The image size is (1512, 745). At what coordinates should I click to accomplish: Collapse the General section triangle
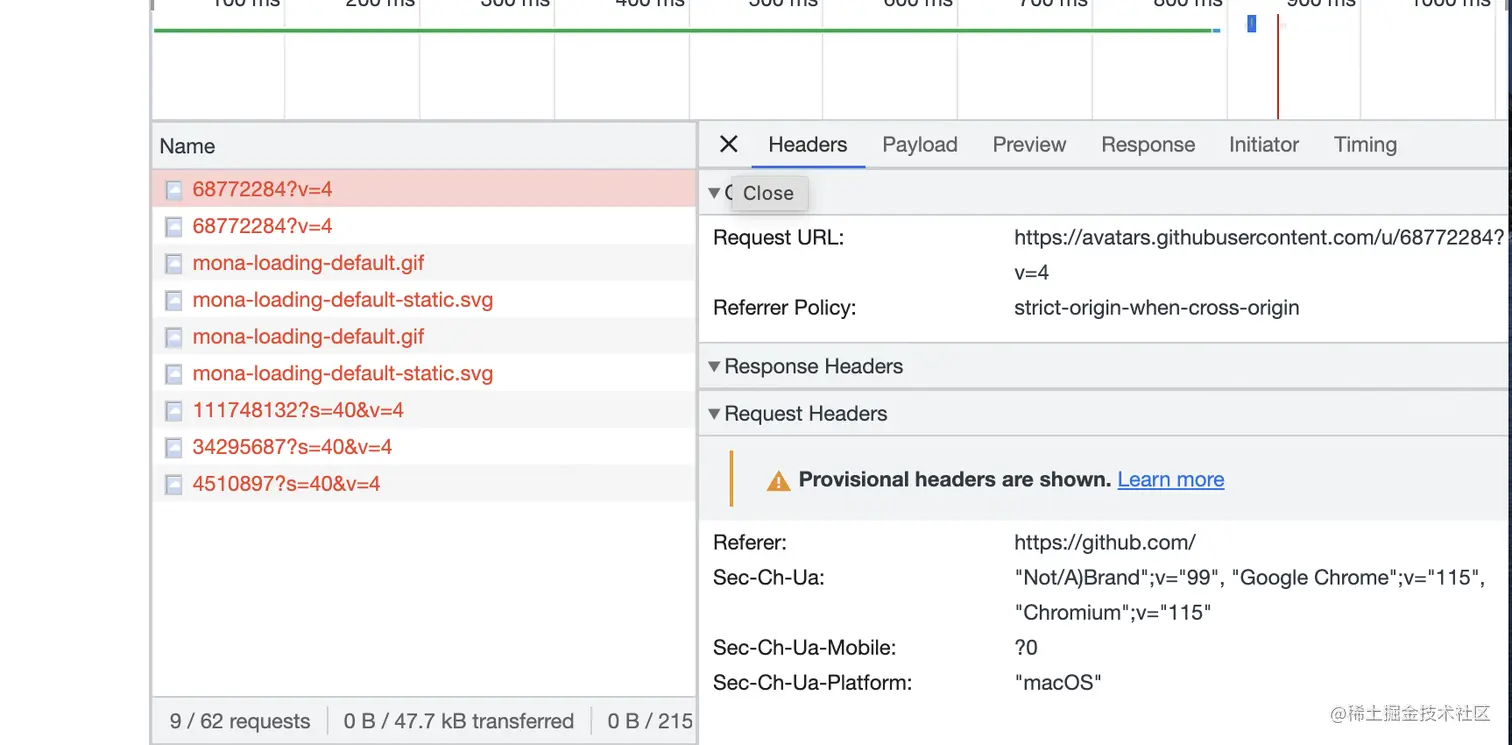point(714,192)
